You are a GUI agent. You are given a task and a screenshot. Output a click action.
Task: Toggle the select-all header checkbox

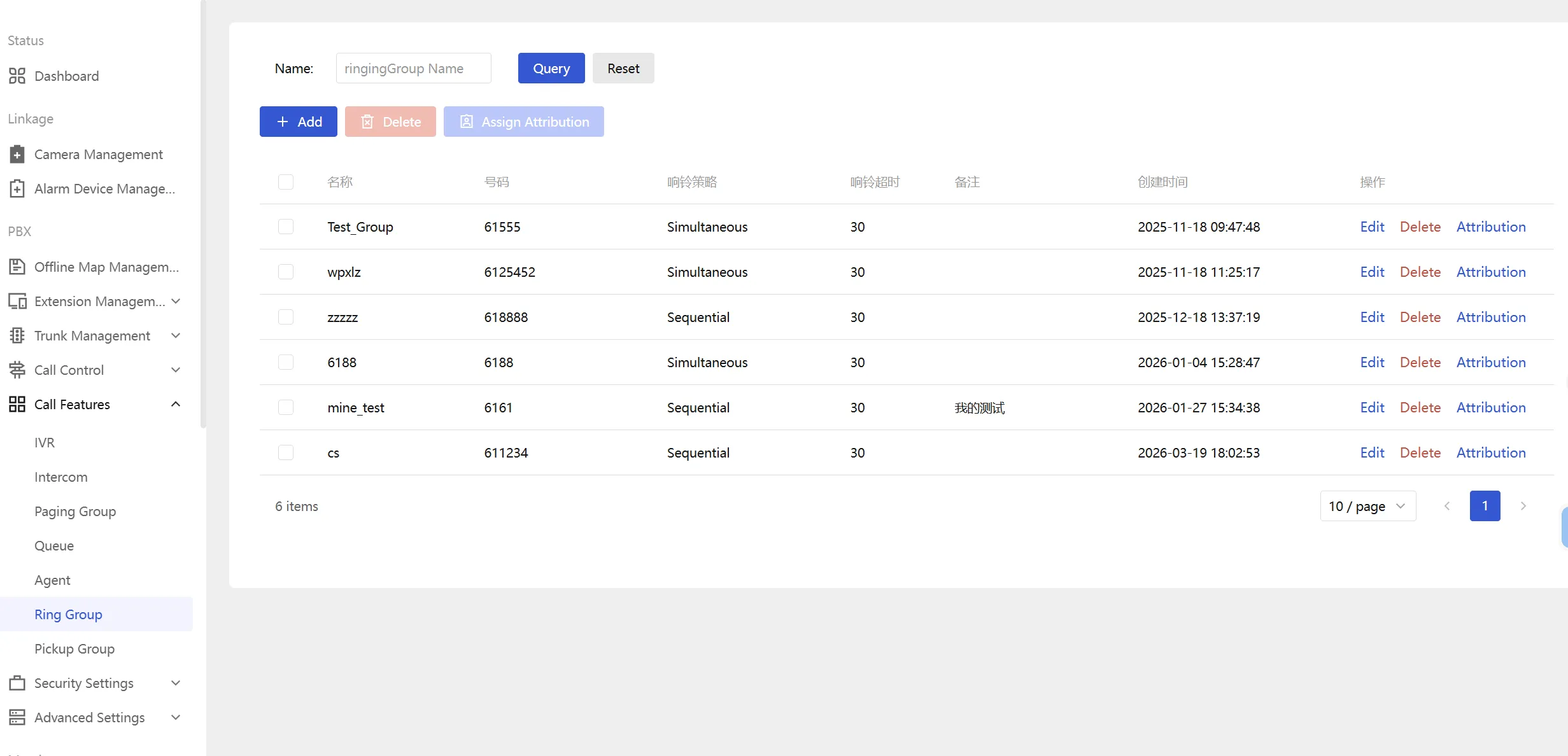point(286,182)
